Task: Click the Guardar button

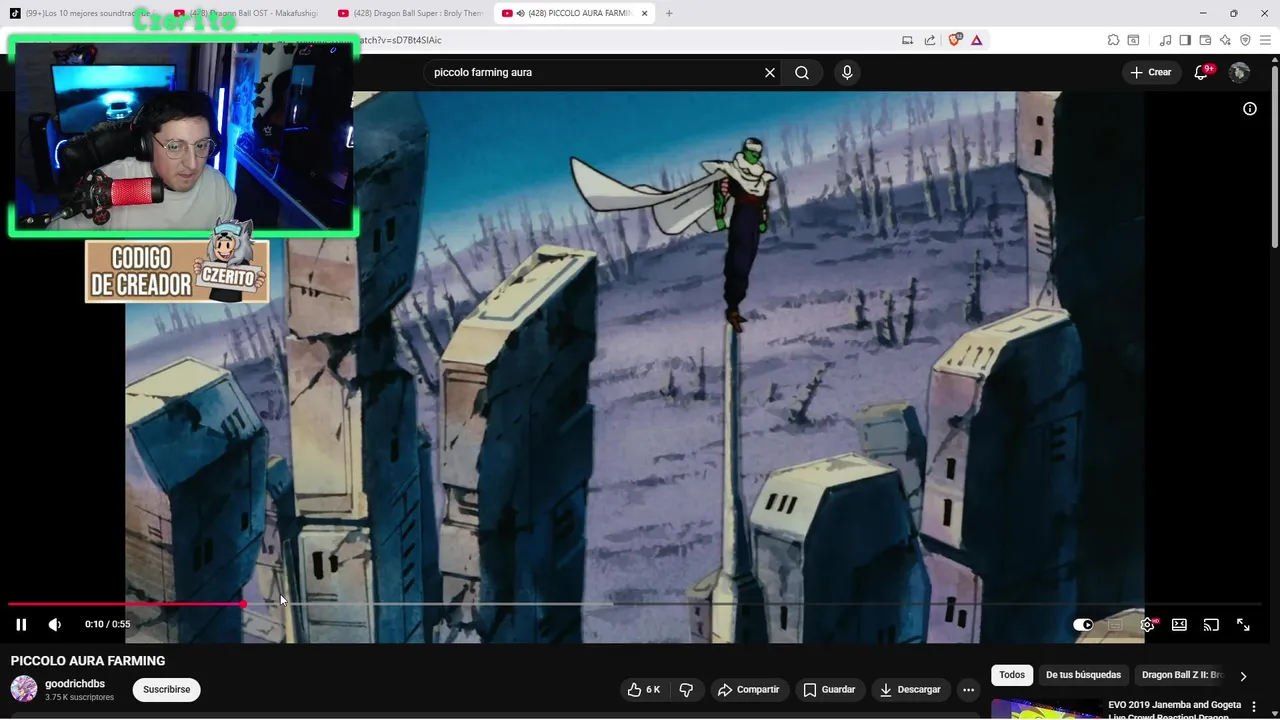Action: pos(829,690)
